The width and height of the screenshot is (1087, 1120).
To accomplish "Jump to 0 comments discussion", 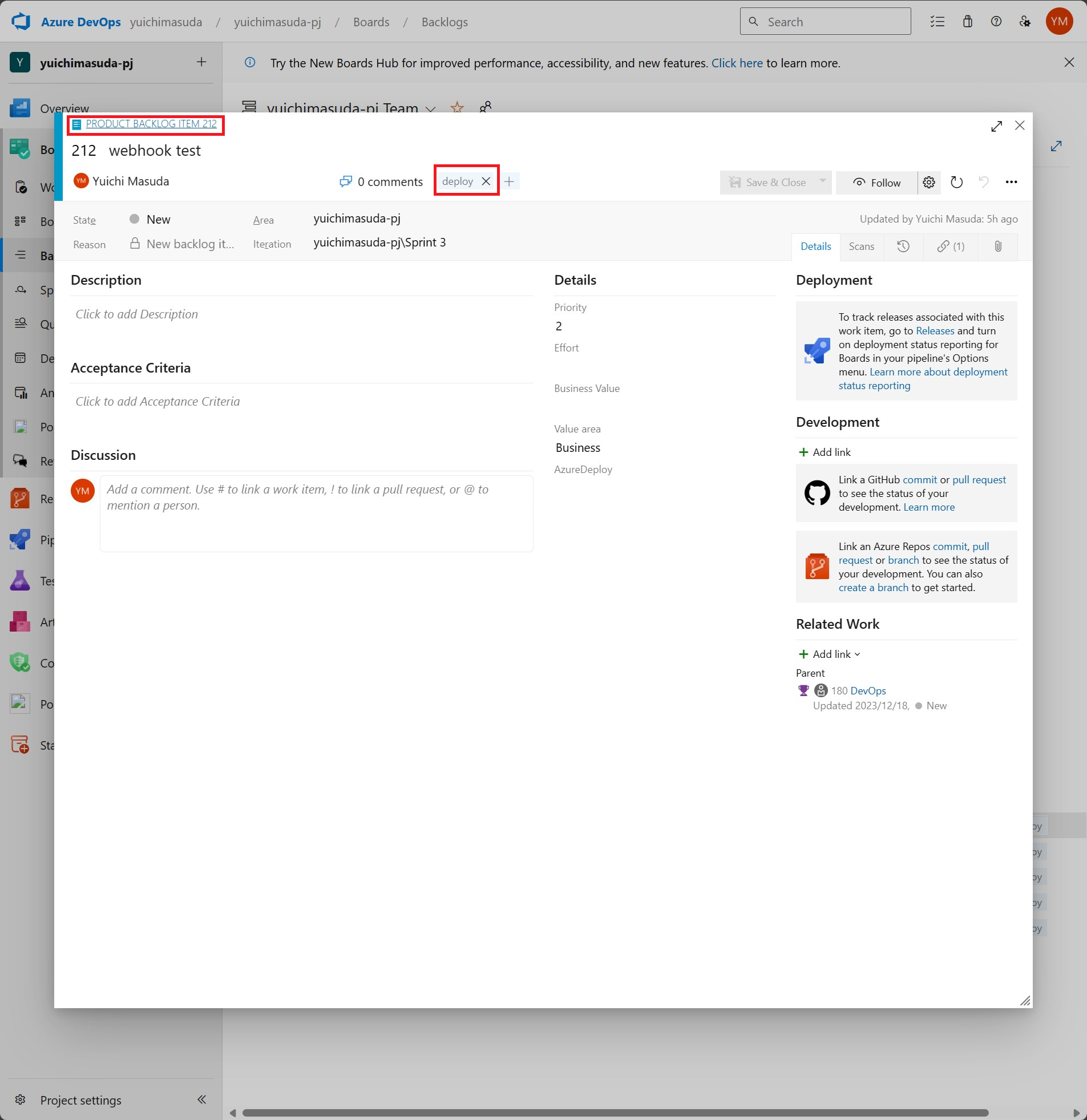I will (x=381, y=181).
